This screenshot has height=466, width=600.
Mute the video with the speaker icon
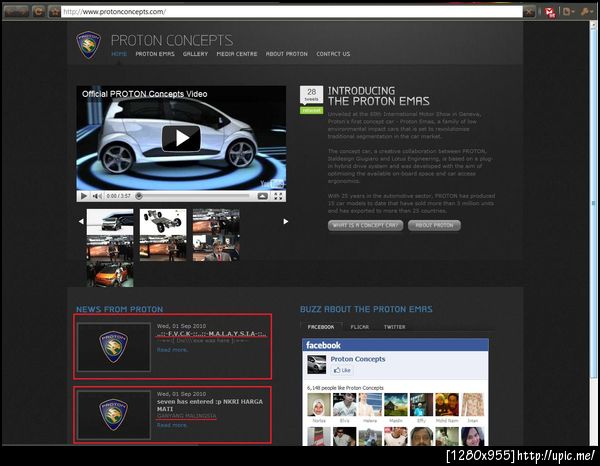pyautogui.click(x=97, y=196)
